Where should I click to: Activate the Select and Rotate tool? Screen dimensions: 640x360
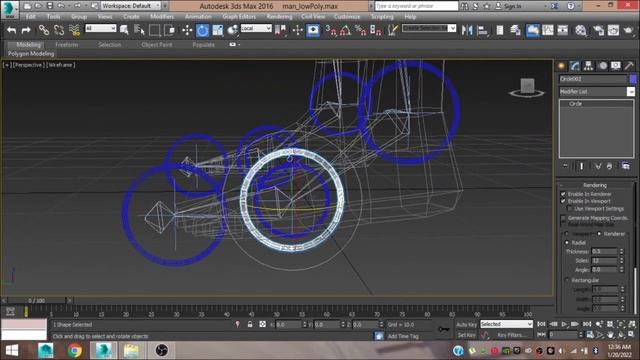202,30
